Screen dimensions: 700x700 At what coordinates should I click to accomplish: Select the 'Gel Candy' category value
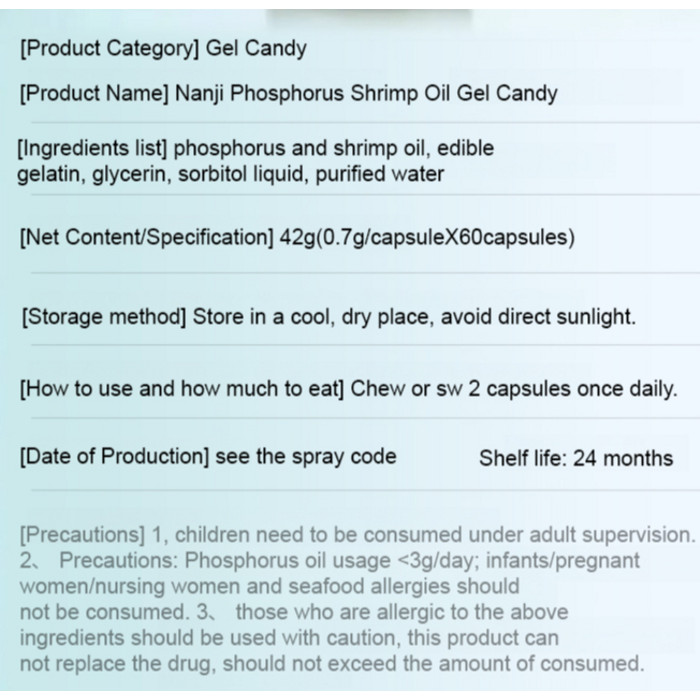click(x=257, y=48)
